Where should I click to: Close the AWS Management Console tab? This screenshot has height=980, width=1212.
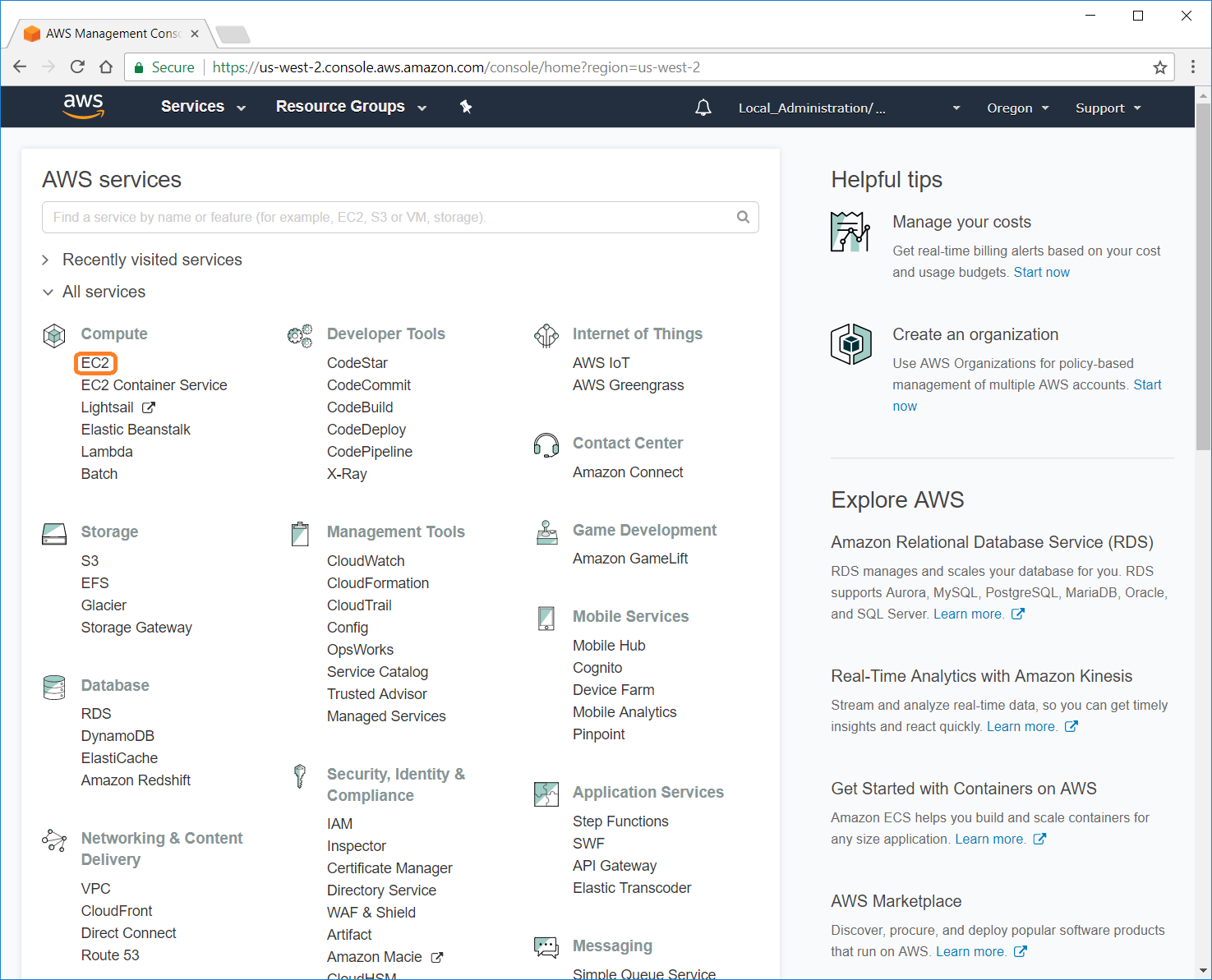pos(195,34)
